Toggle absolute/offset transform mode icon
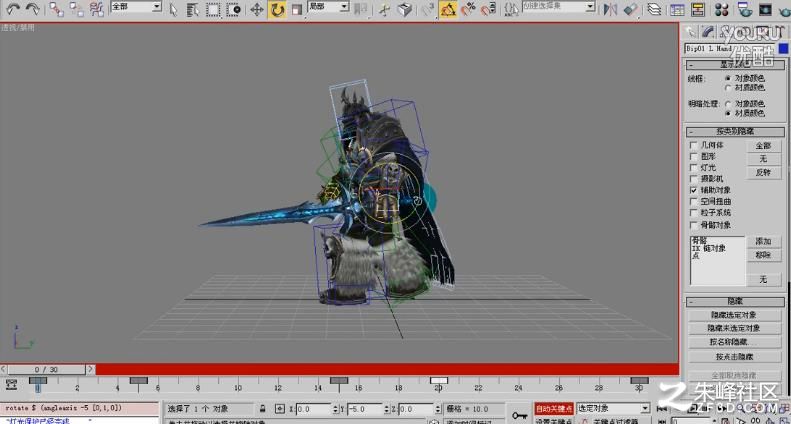The image size is (791, 424). (280, 408)
